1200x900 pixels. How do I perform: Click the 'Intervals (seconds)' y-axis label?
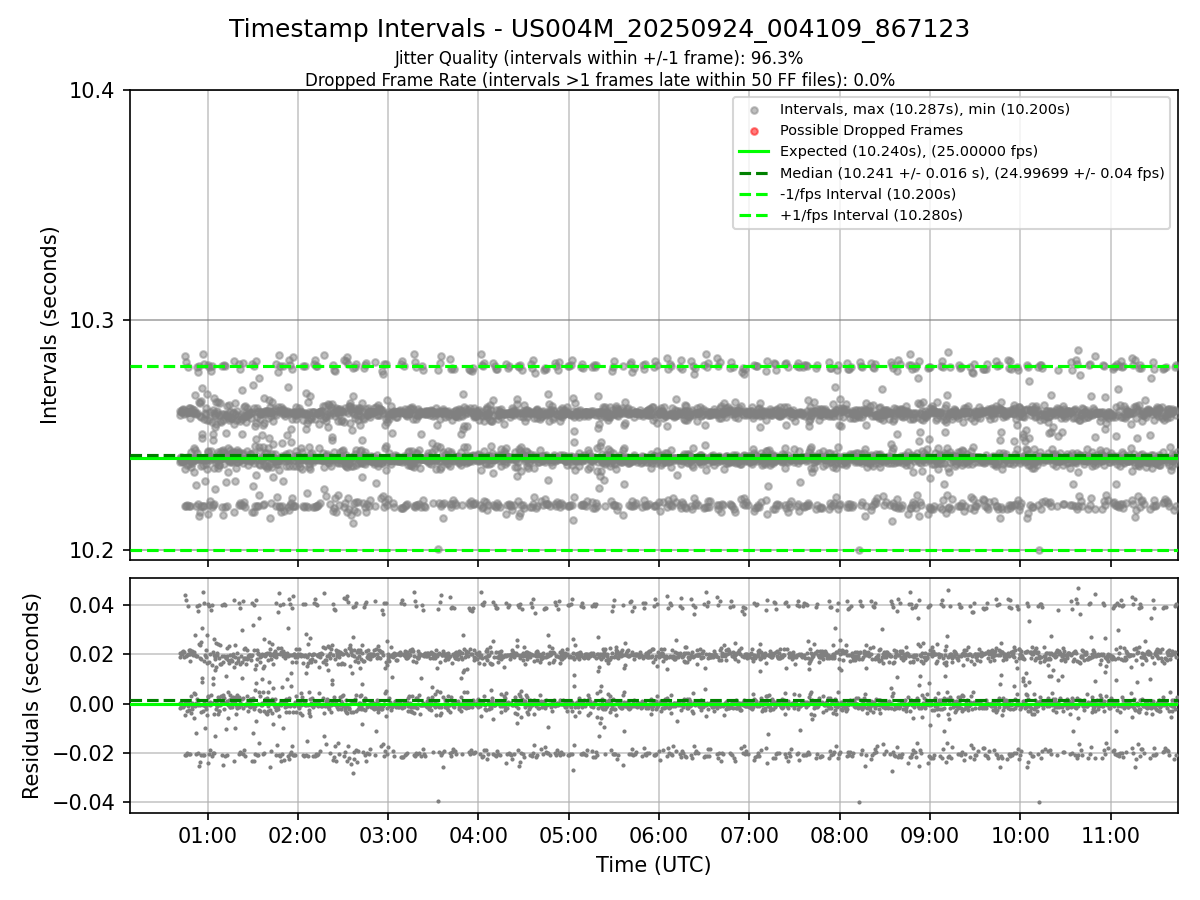[x=50, y=325]
